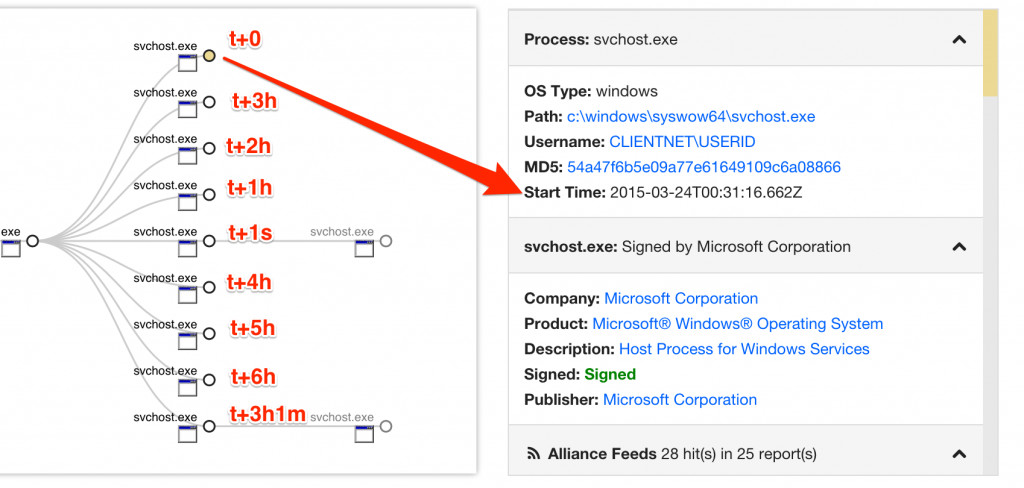1024x488 pixels.
Task: Click the svchost.exe window icon labeled t+6h
Action: (186, 388)
